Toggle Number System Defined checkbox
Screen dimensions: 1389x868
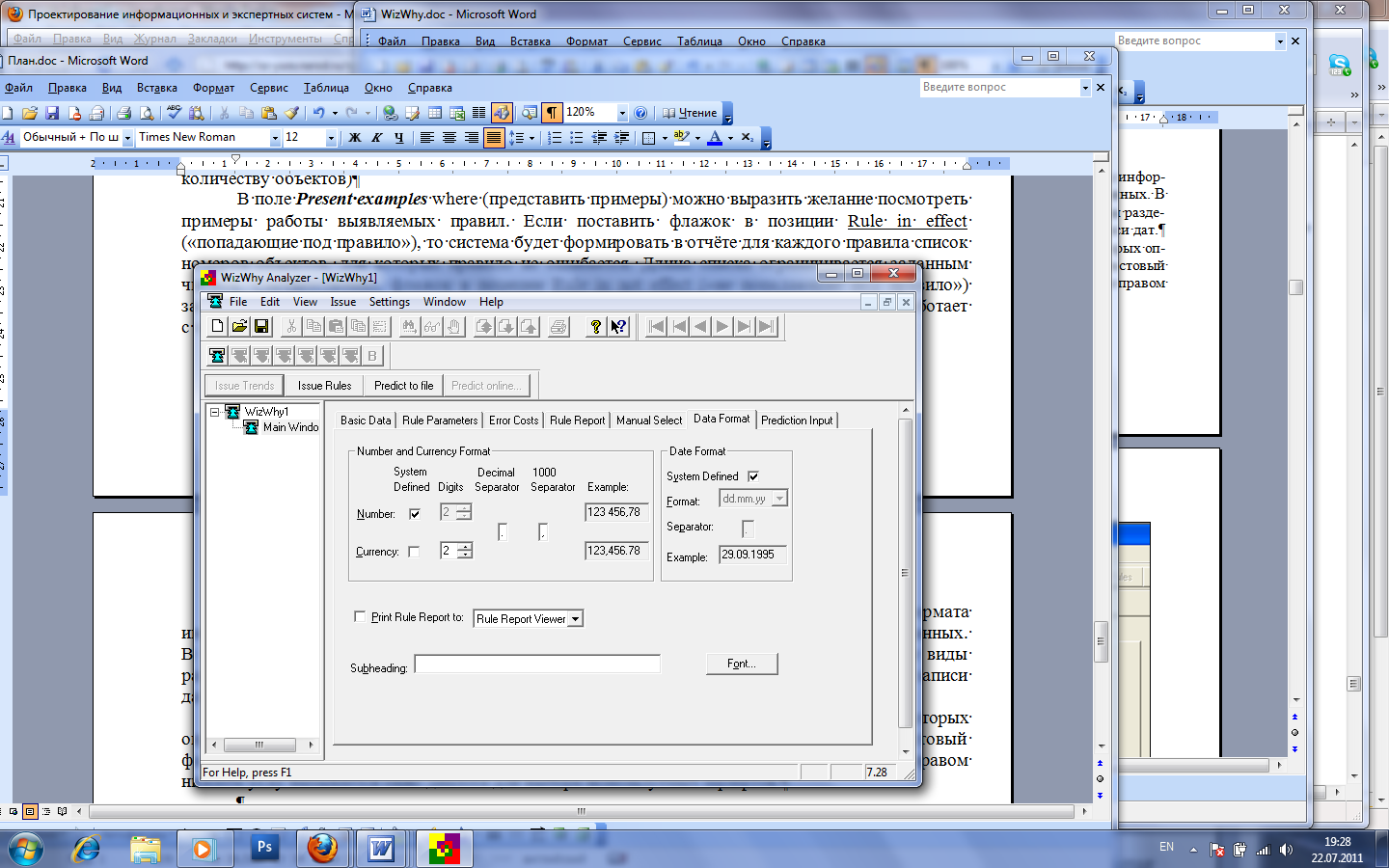coord(415,514)
